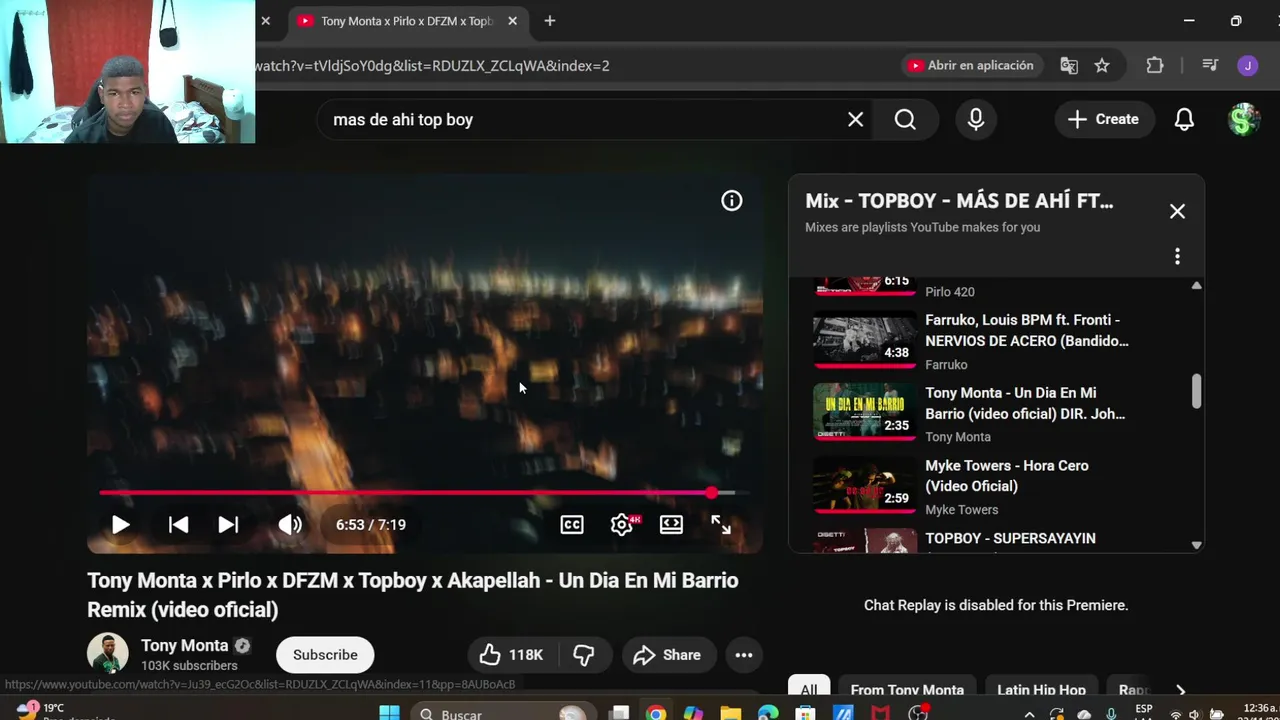This screenshot has width=1280, height=720.
Task: Open Tony Monta channel name link
Action: coord(185,646)
